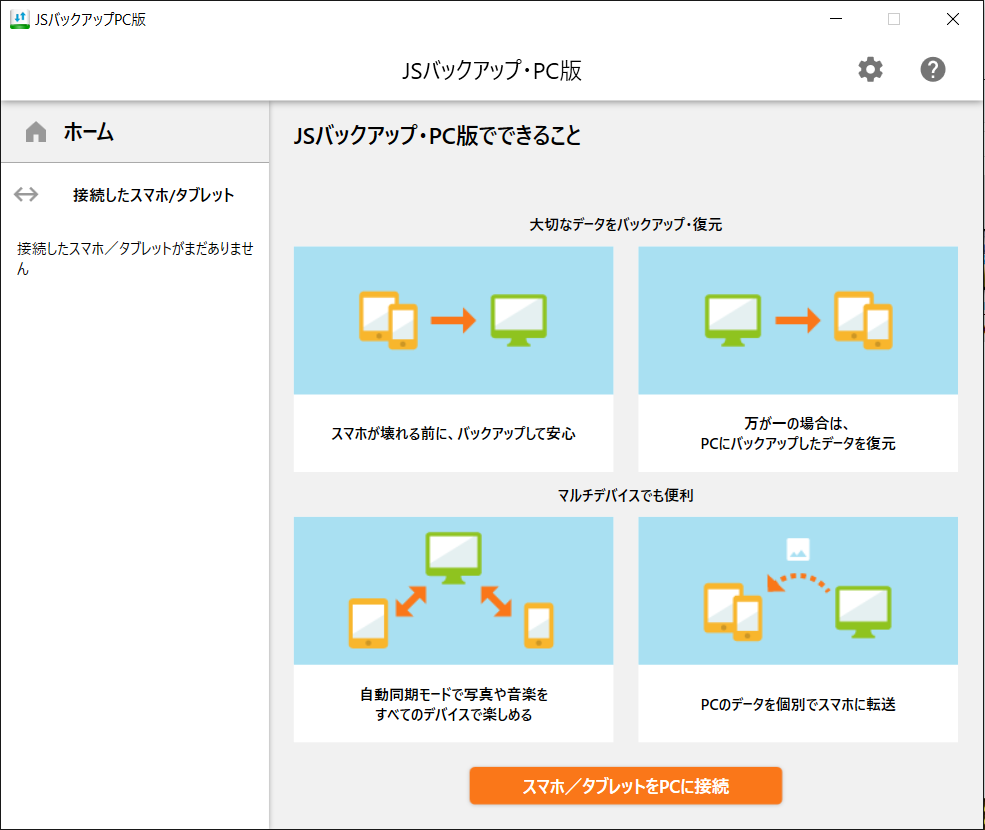The width and height of the screenshot is (985, 830).
Task: Select ホーム in the sidebar
Action: click(x=135, y=133)
